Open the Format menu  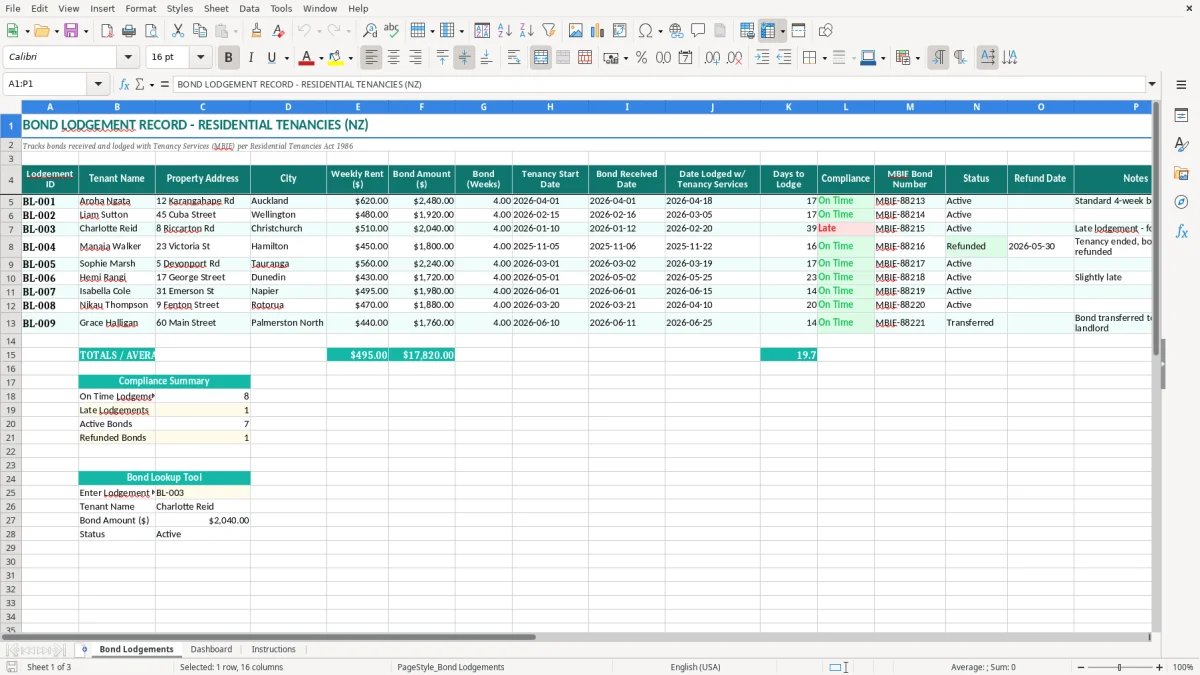pos(141,8)
